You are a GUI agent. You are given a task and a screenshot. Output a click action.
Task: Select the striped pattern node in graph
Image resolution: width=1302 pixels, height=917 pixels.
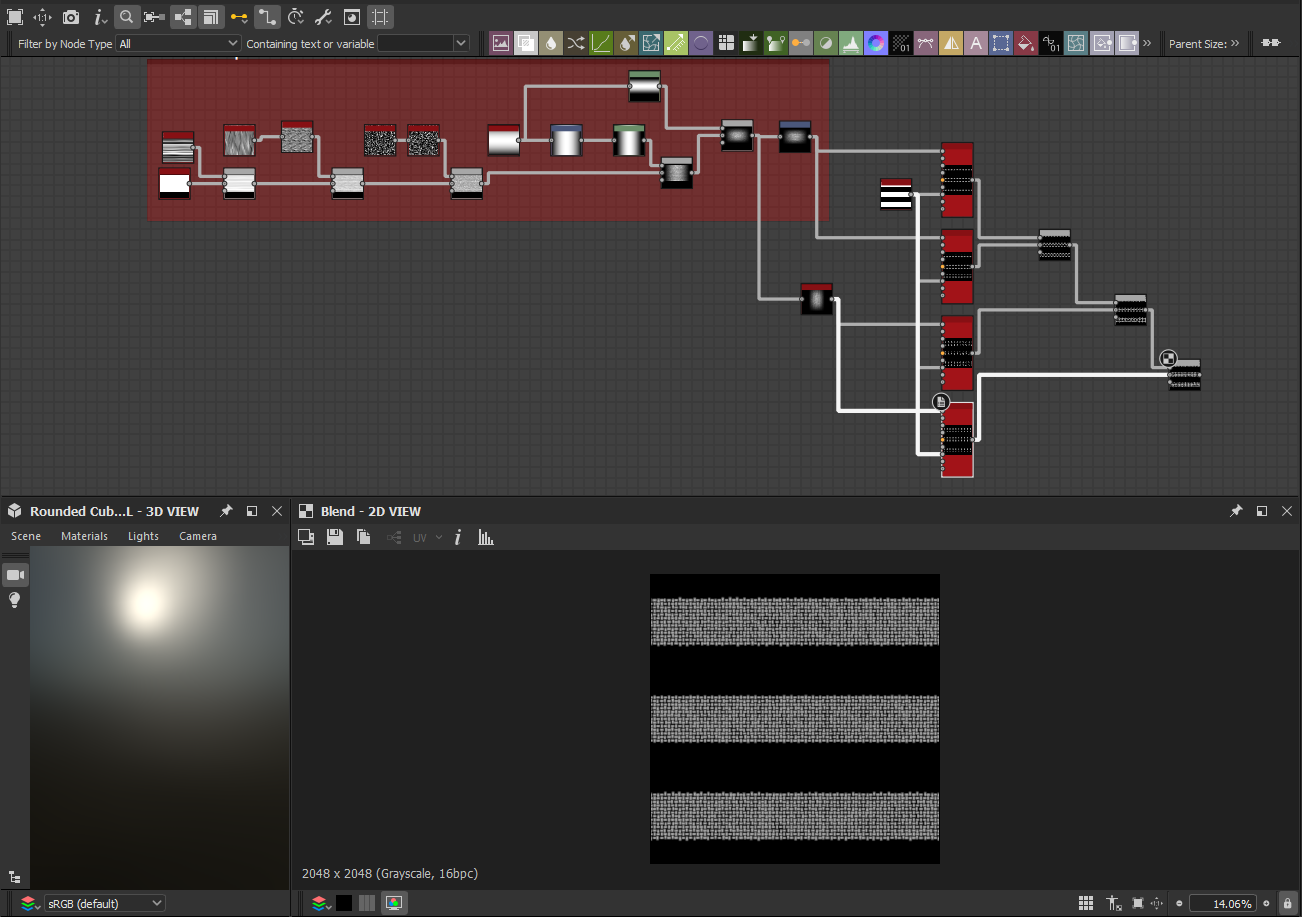[x=896, y=193]
